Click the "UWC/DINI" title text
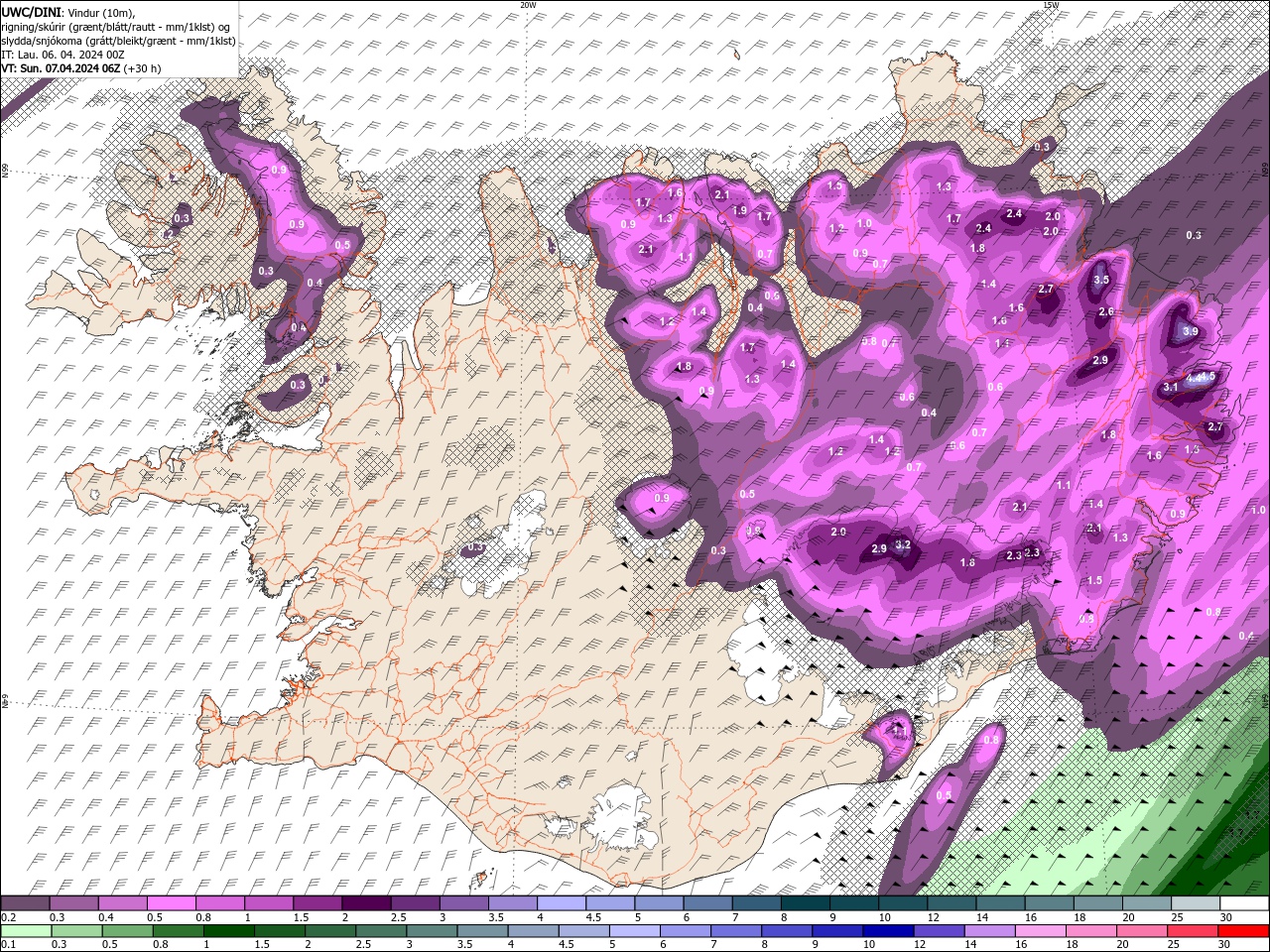The height and width of the screenshot is (952, 1270). coord(32,12)
